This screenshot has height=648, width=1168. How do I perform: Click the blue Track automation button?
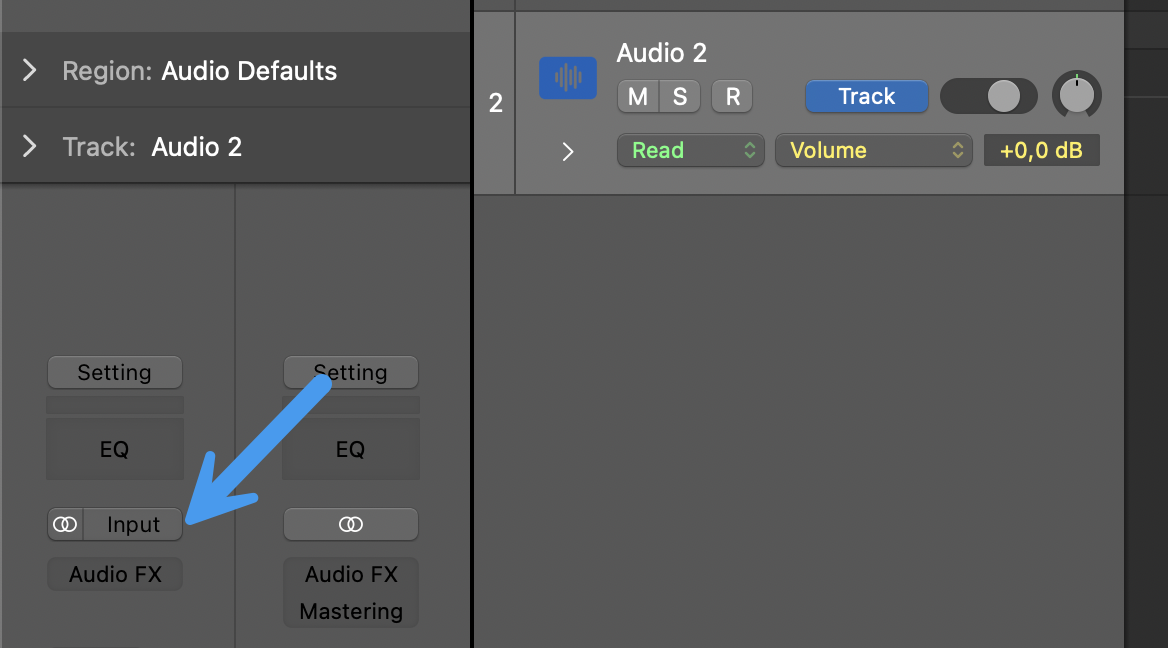(x=866, y=96)
